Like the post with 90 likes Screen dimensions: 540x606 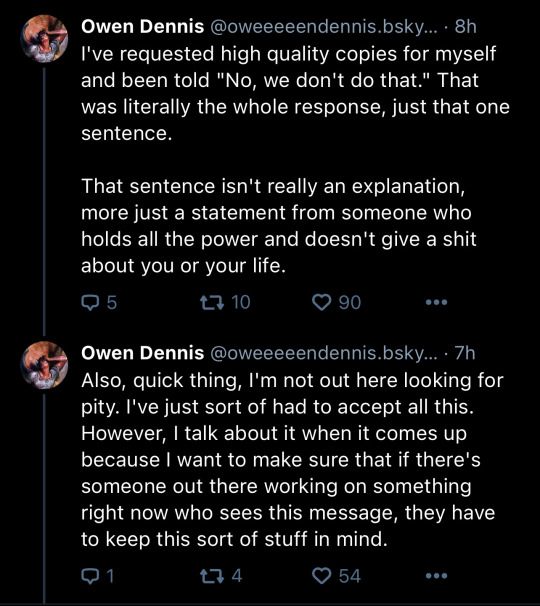336,302
